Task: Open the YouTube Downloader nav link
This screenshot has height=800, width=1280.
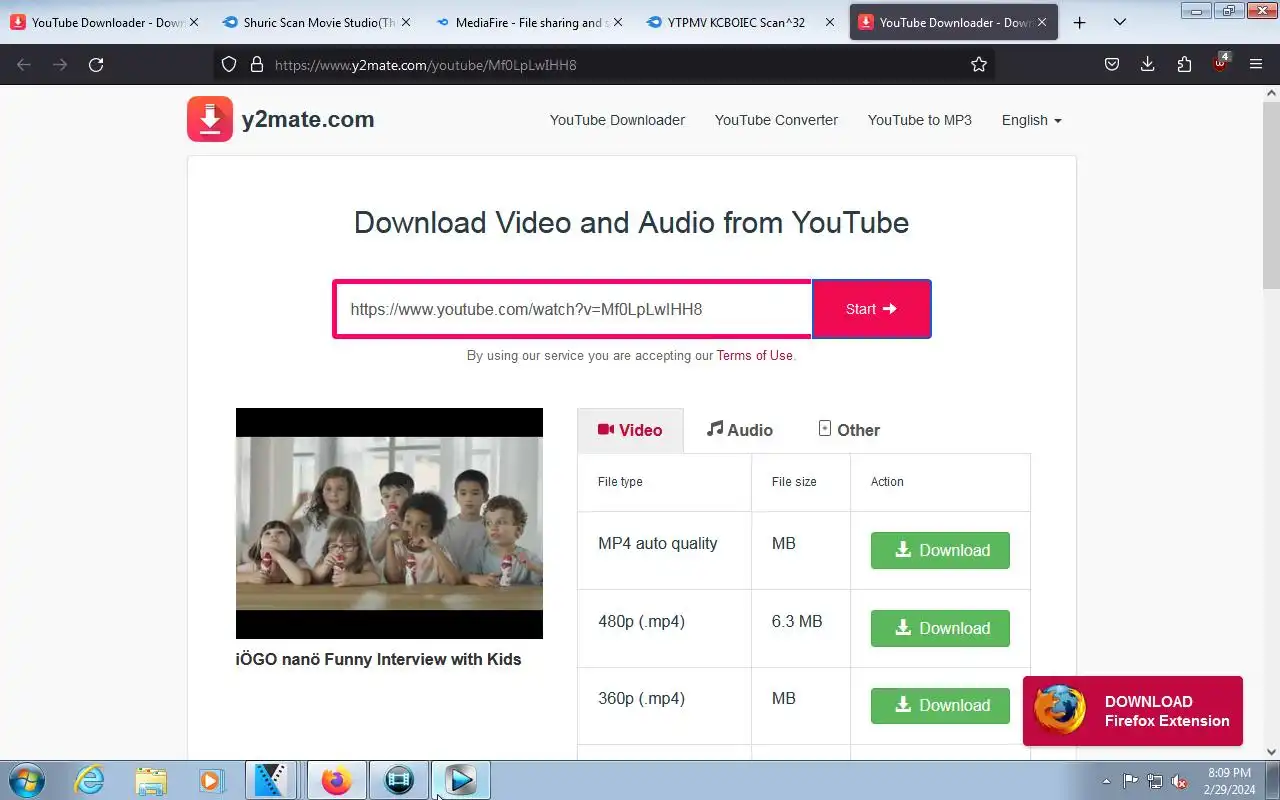Action: click(617, 120)
